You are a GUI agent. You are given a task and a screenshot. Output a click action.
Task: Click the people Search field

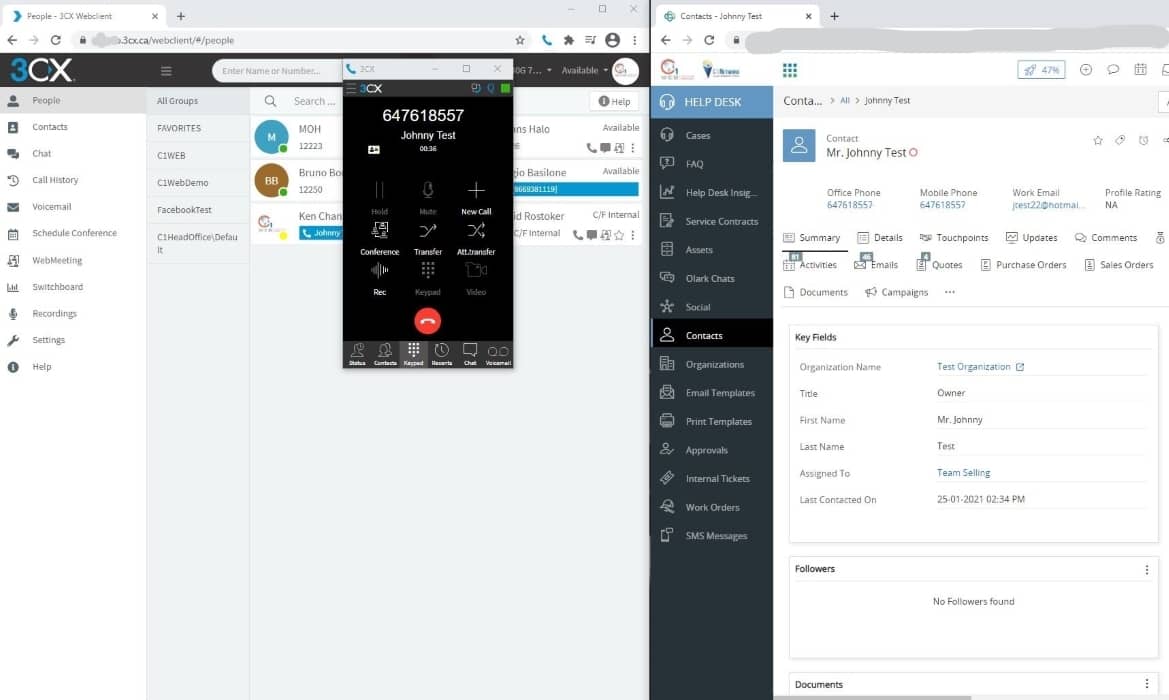(x=315, y=101)
